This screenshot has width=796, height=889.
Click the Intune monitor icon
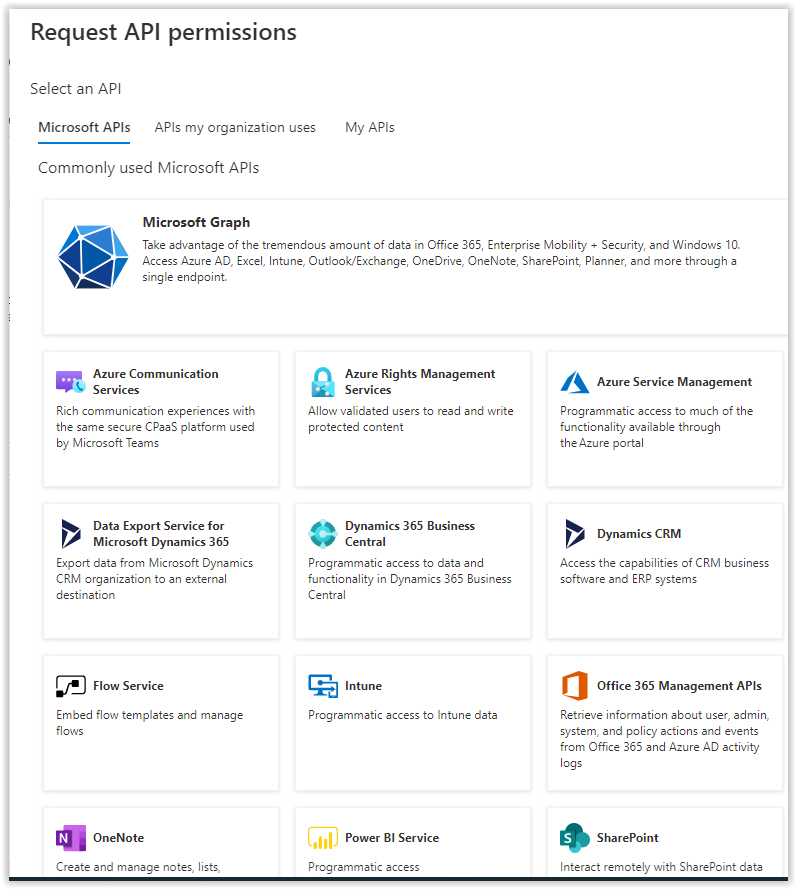(x=323, y=686)
